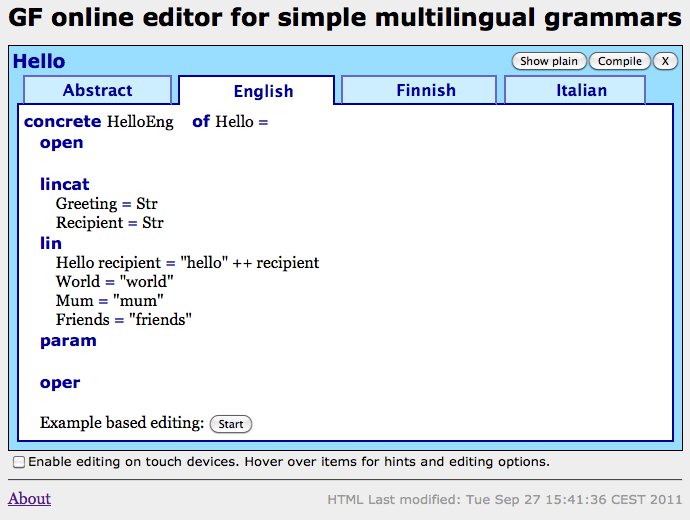This screenshot has height=520, width=690.
Task: Select the param section keyword
Action: [x=68, y=341]
